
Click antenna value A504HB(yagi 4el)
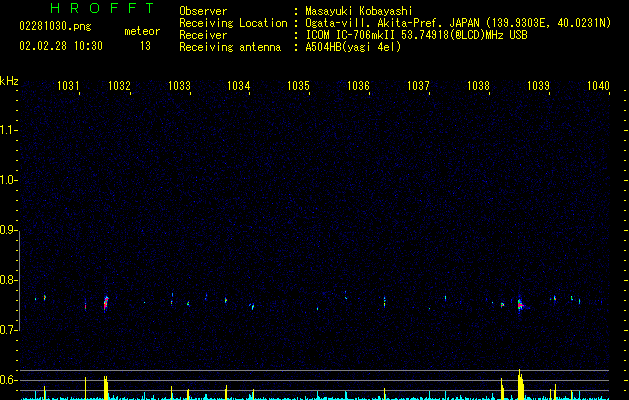pyautogui.click(x=353, y=47)
